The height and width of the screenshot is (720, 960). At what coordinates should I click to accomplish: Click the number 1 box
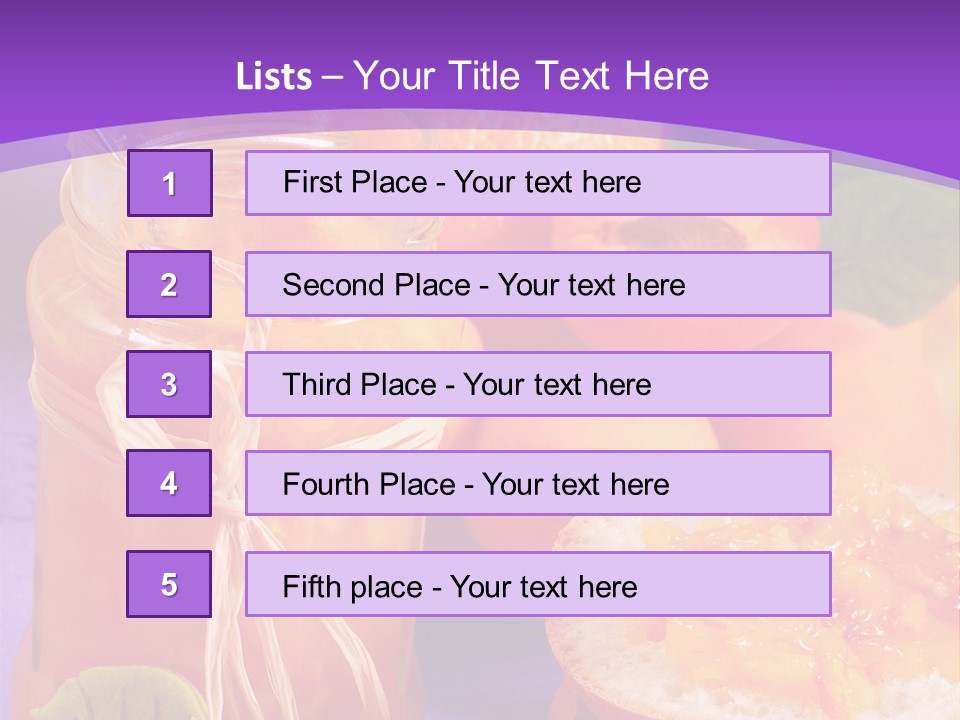[170, 183]
